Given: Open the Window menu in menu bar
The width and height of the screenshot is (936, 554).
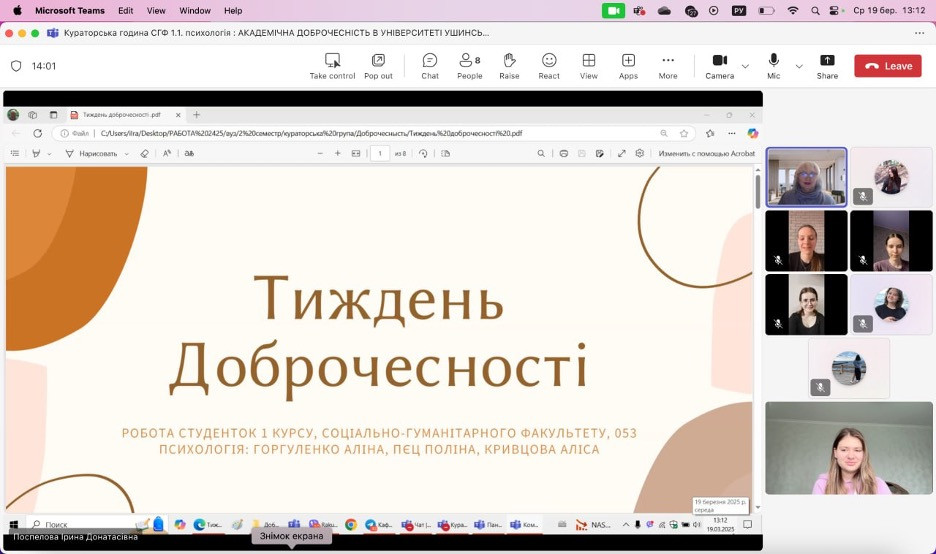Looking at the screenshot, I should point(195,11).
